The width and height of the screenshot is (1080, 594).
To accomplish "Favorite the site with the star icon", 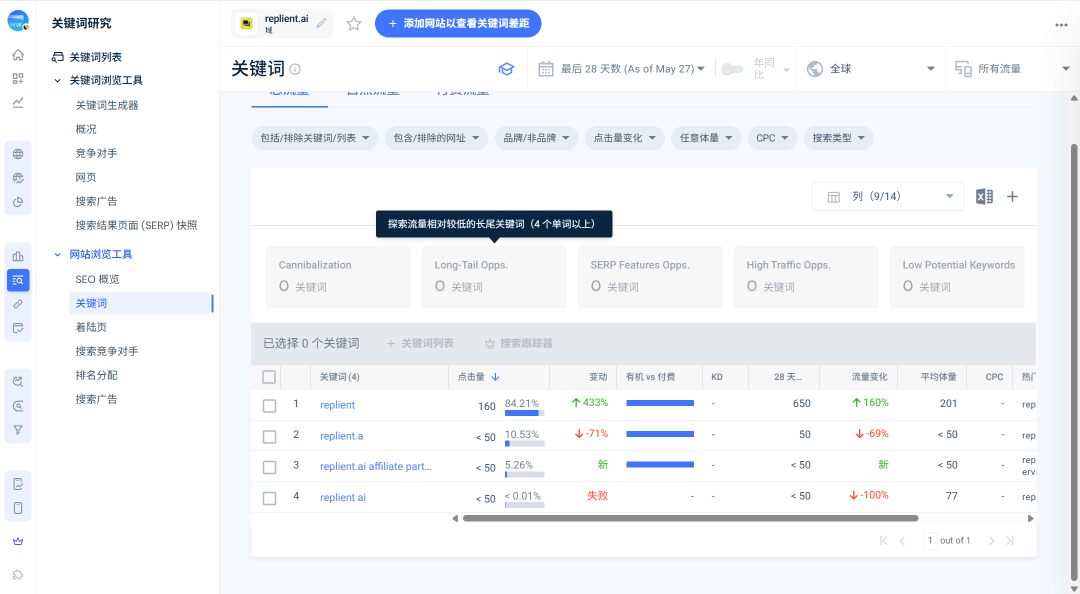I will click(354, 24).
